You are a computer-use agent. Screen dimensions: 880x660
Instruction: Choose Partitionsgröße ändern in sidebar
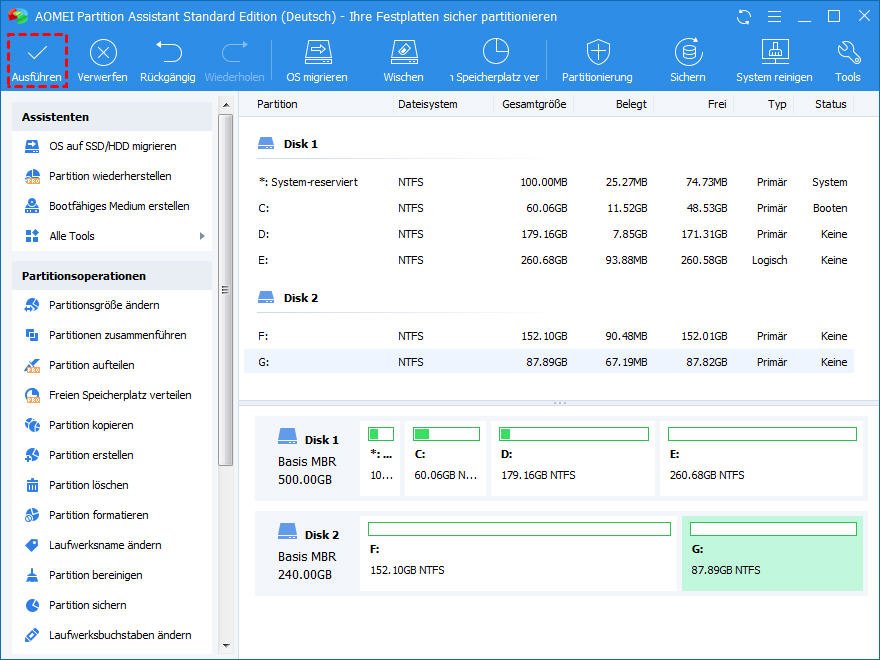(x=104, y=305)
